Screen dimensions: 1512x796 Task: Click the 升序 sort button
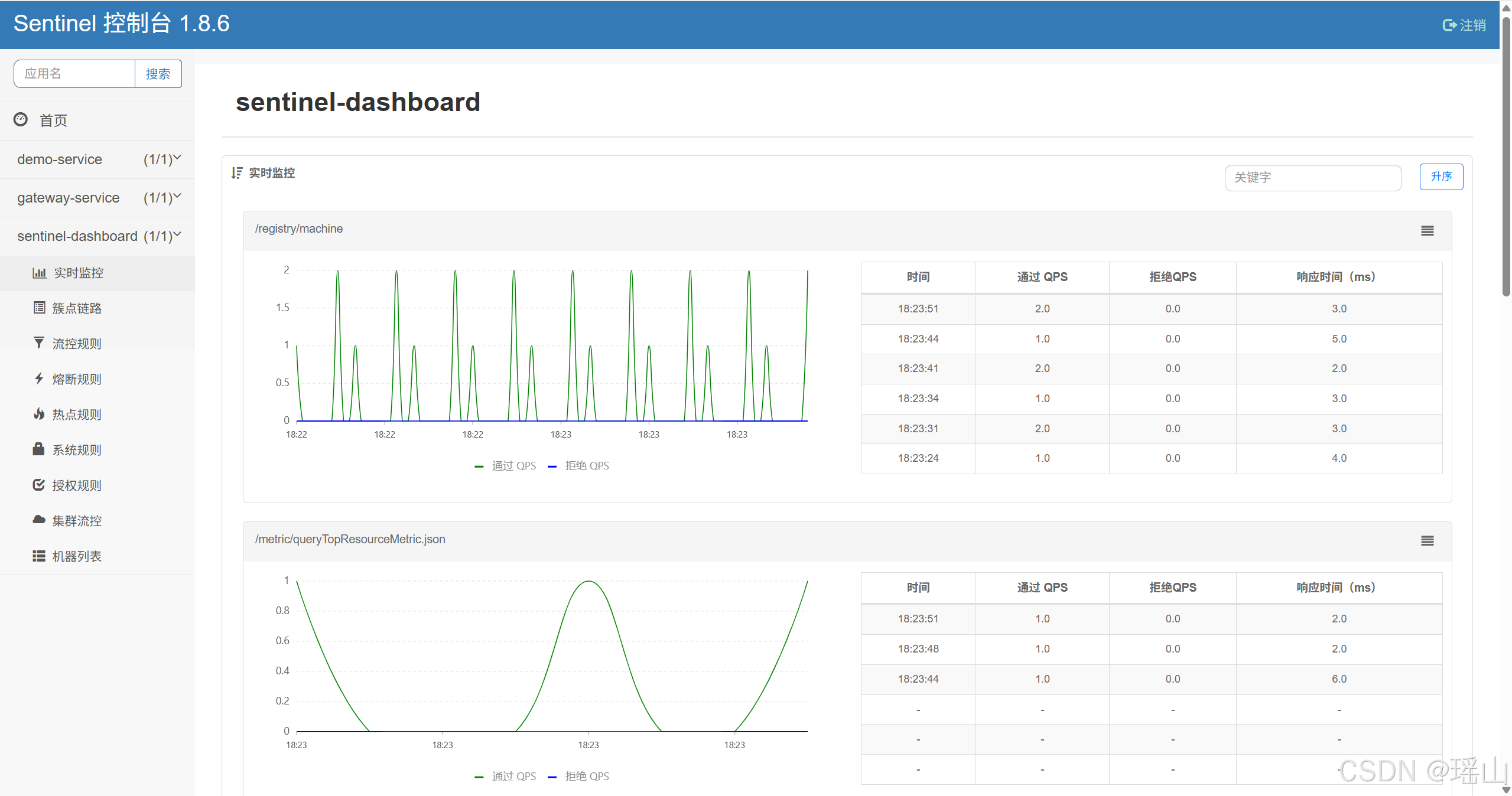[1441, 177]
